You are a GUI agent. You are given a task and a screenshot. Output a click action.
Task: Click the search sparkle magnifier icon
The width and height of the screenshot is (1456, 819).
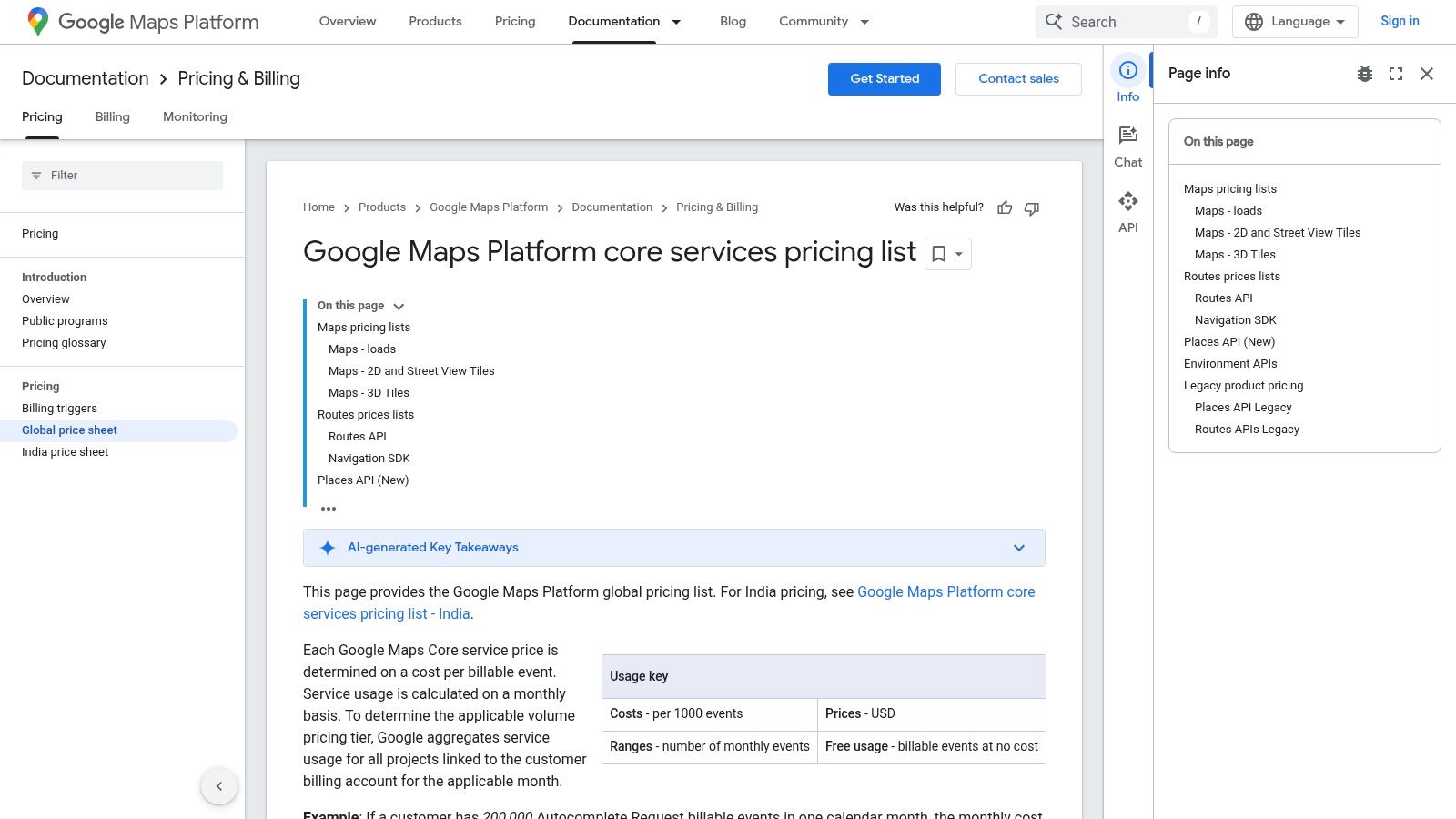pos(1054,21)
